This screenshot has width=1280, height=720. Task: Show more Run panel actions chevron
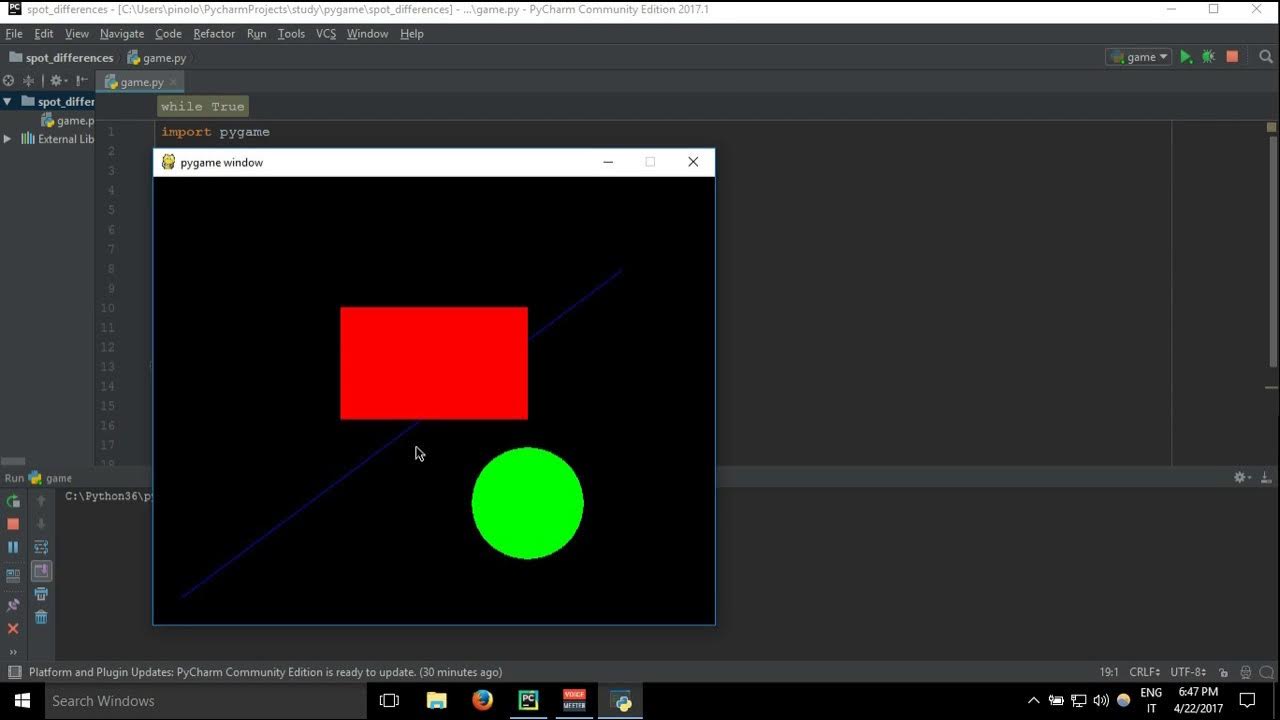click(13, 651)
